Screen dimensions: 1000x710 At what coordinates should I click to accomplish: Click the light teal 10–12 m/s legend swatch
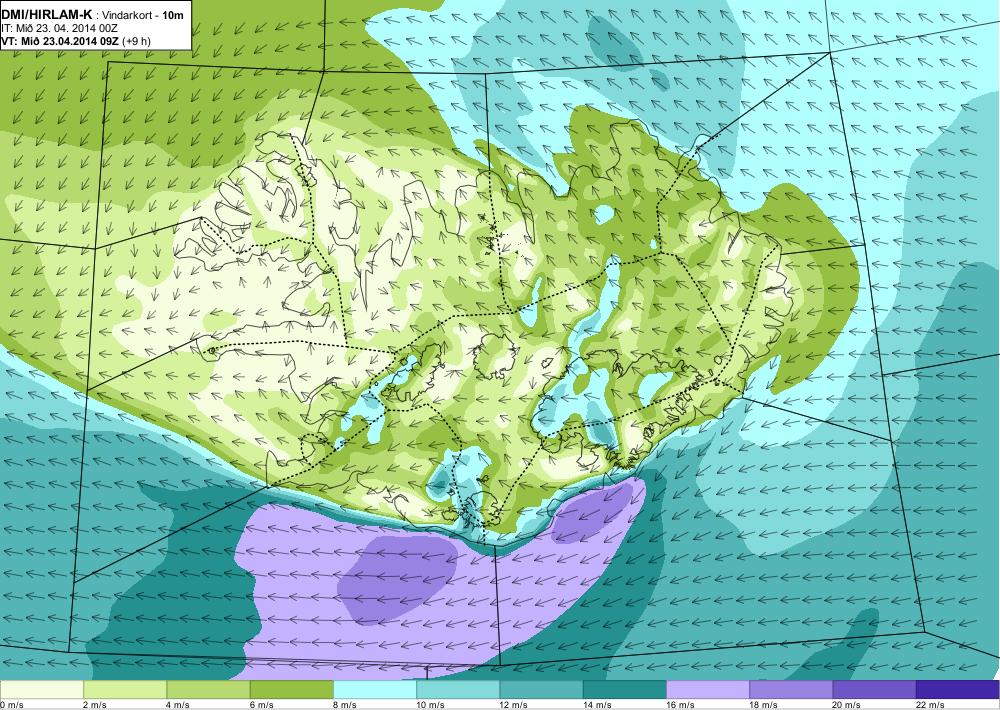[x=458, y=690]
